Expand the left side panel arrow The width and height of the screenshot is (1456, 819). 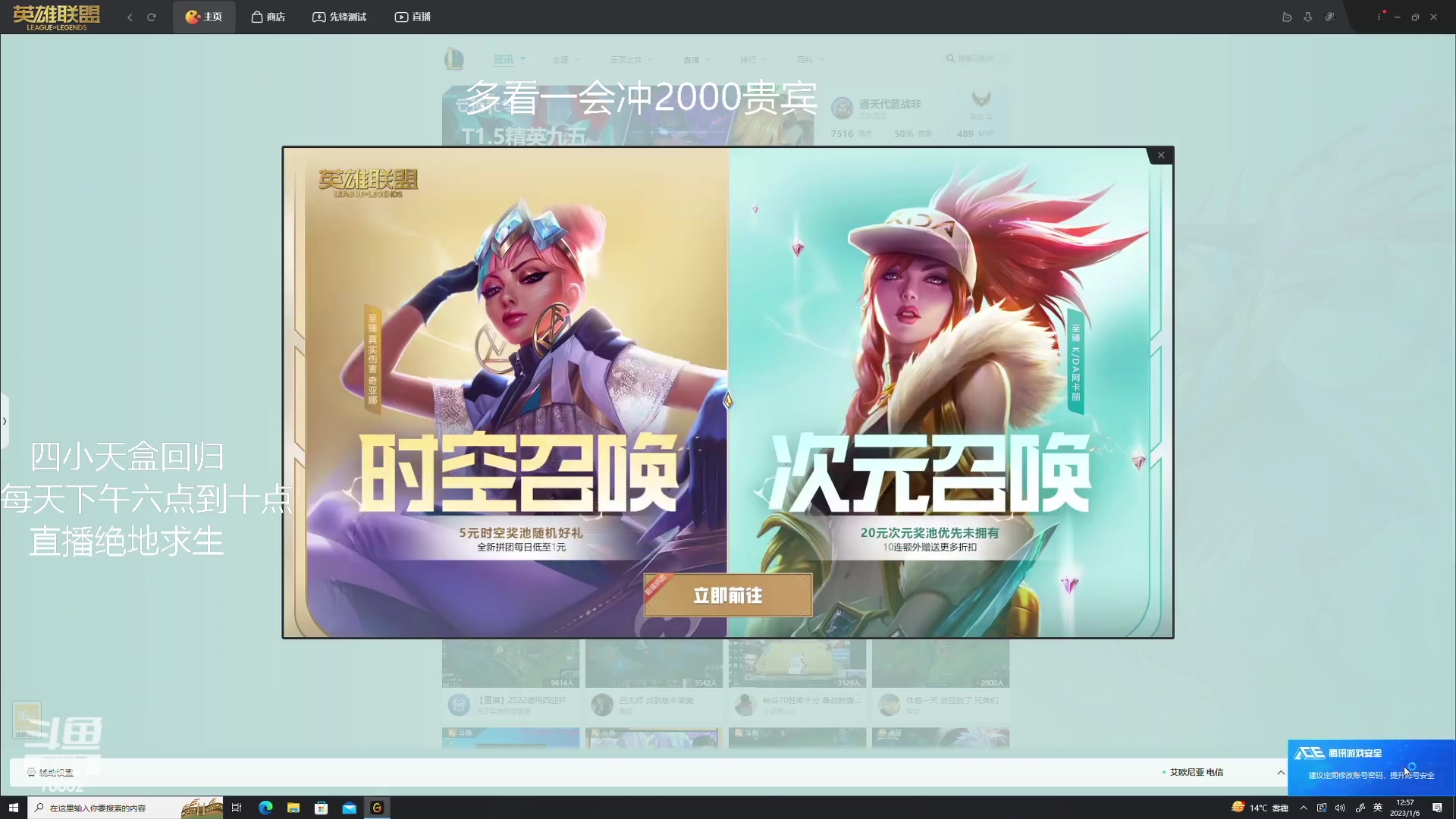[x=4, y=421]
